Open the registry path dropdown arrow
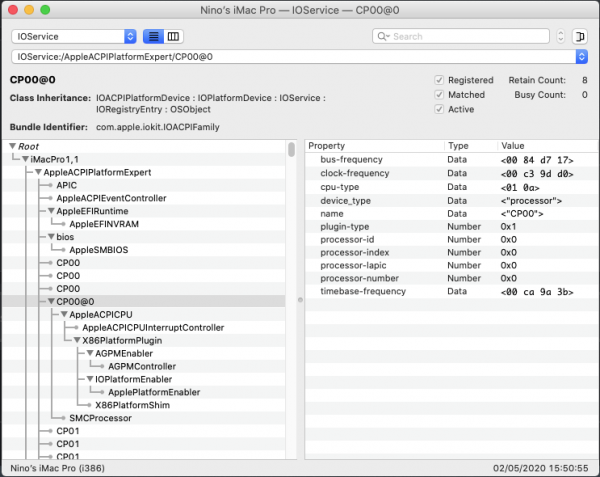This screenshot has width=600, height=477. point(582,57)
